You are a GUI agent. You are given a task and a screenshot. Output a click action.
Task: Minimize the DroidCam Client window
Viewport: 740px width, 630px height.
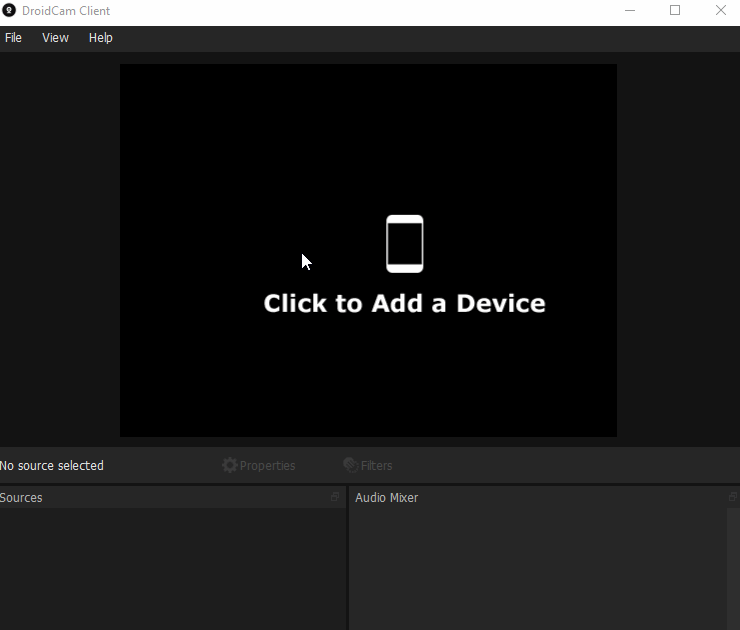tap(629, 11)
